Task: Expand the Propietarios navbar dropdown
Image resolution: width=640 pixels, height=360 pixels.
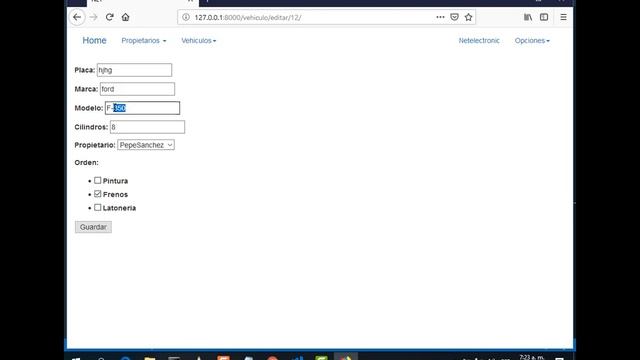Action: pyautogui.click(x=144, y=40)
